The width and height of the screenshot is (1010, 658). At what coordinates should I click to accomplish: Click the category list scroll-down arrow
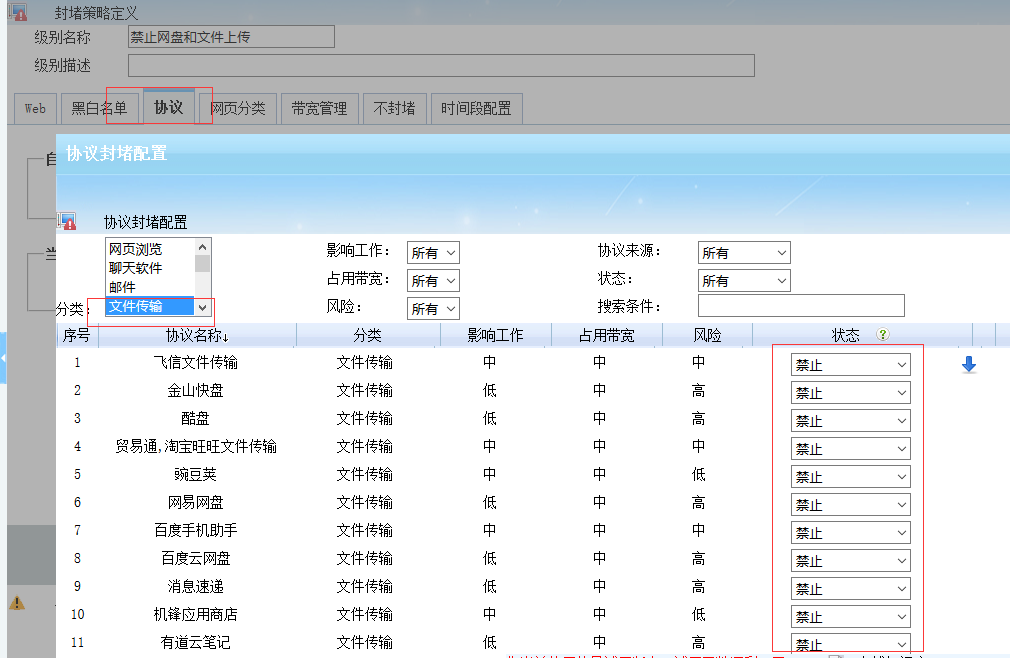click(x=203, y=308)
